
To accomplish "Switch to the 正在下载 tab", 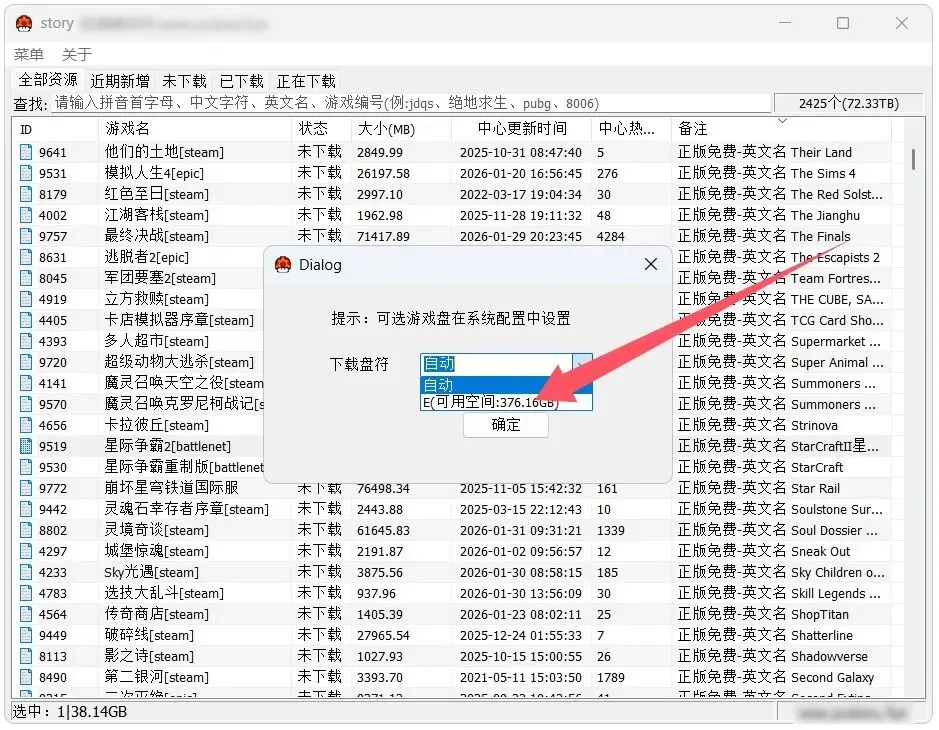I will coord(306,81).
